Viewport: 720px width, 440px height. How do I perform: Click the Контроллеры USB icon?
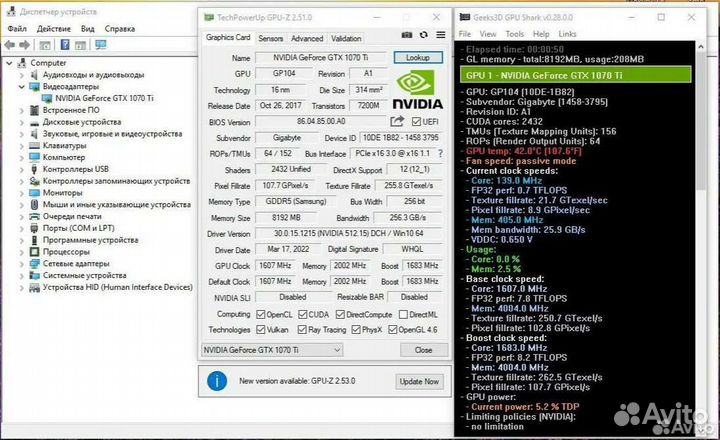34,169
